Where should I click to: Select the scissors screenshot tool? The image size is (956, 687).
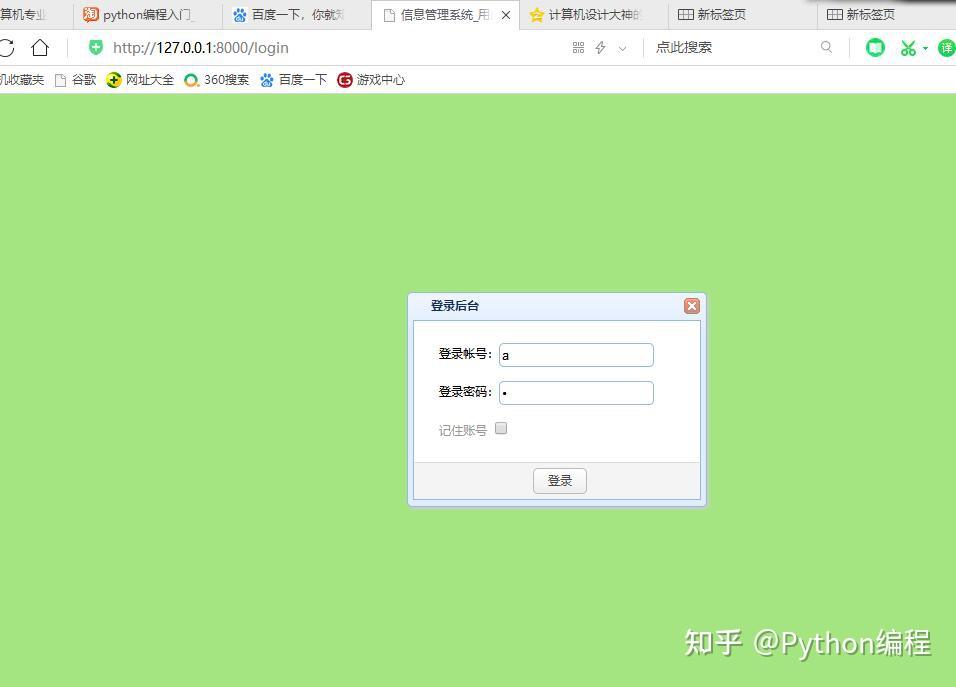click(x=907, y=47)
